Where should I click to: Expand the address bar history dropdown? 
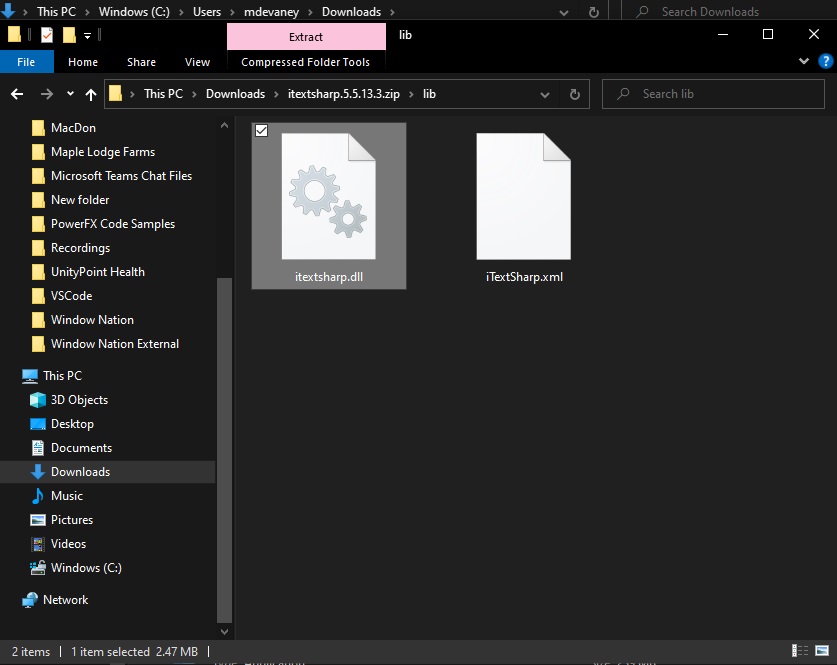544,94
